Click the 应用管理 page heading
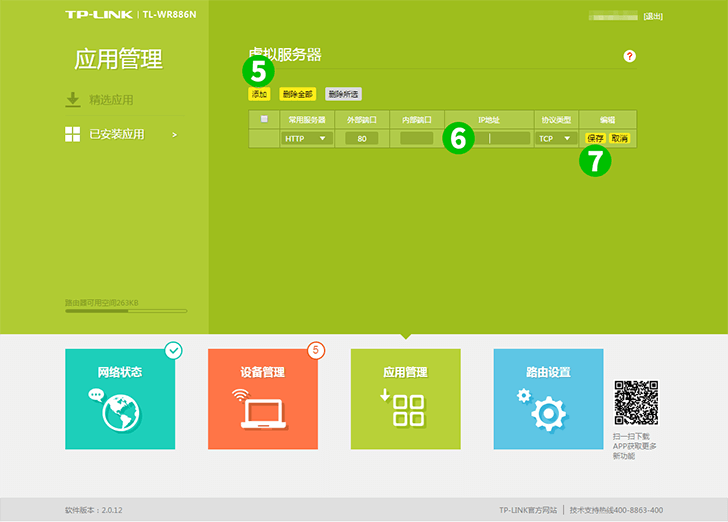 point(118,59)
